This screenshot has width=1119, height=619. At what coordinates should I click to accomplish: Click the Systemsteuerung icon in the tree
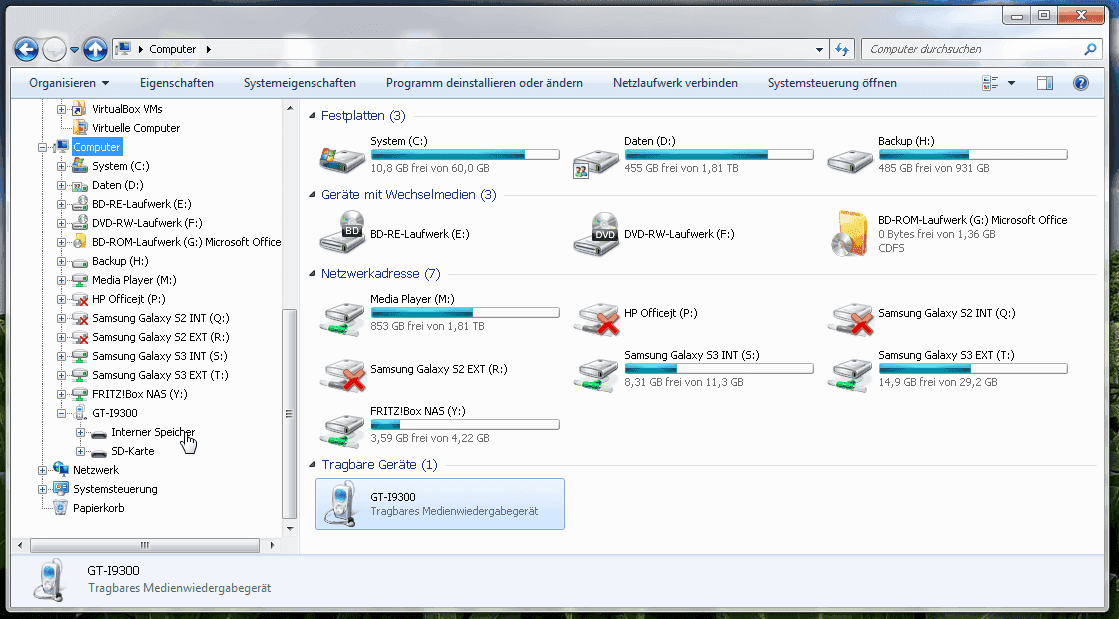62,489
